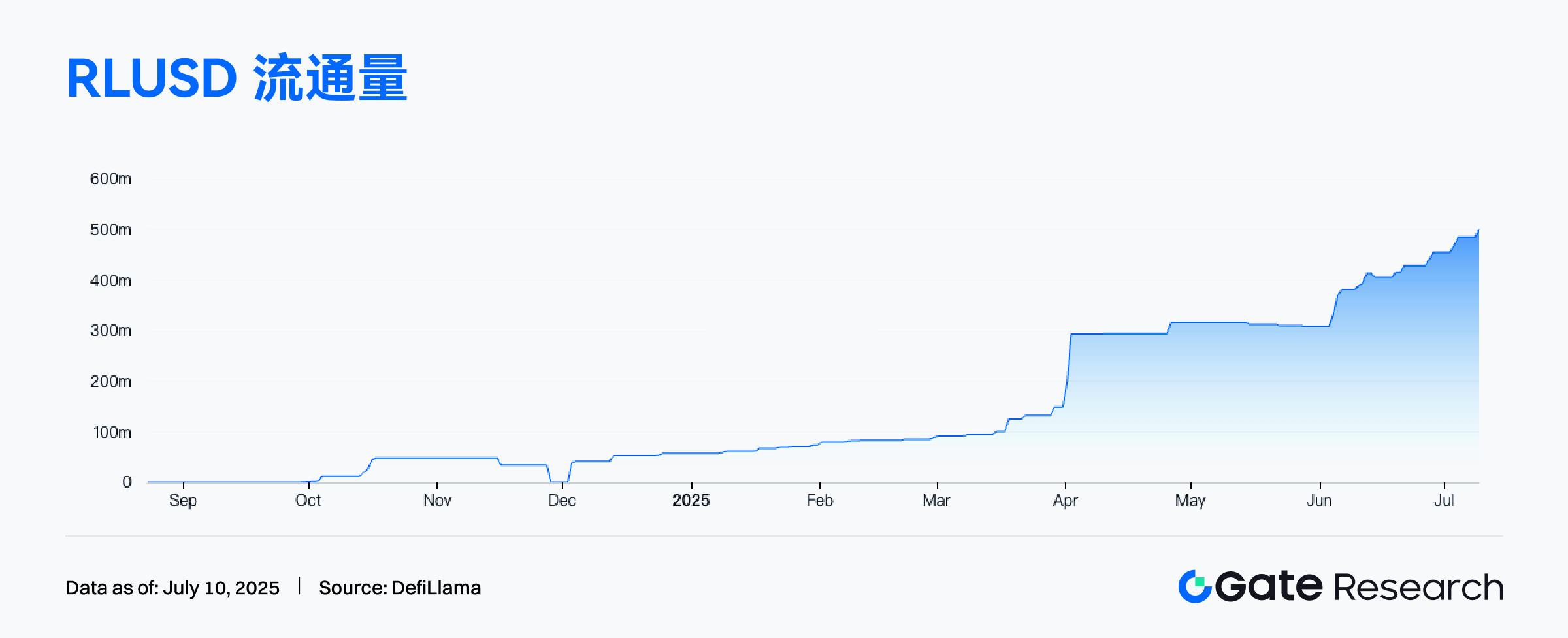Click the Source: DefiLlama text

(x=400, y=588)
